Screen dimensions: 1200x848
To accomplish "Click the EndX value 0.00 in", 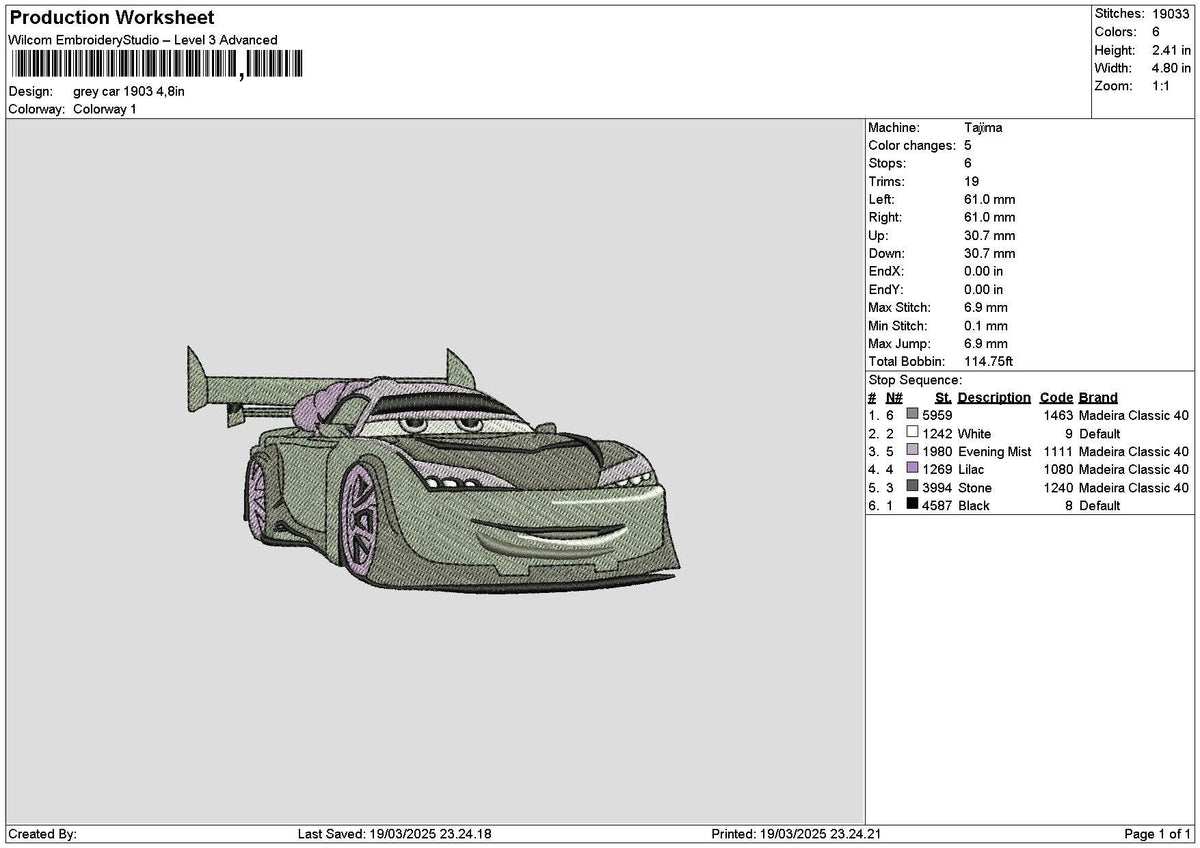I will 983,272.
